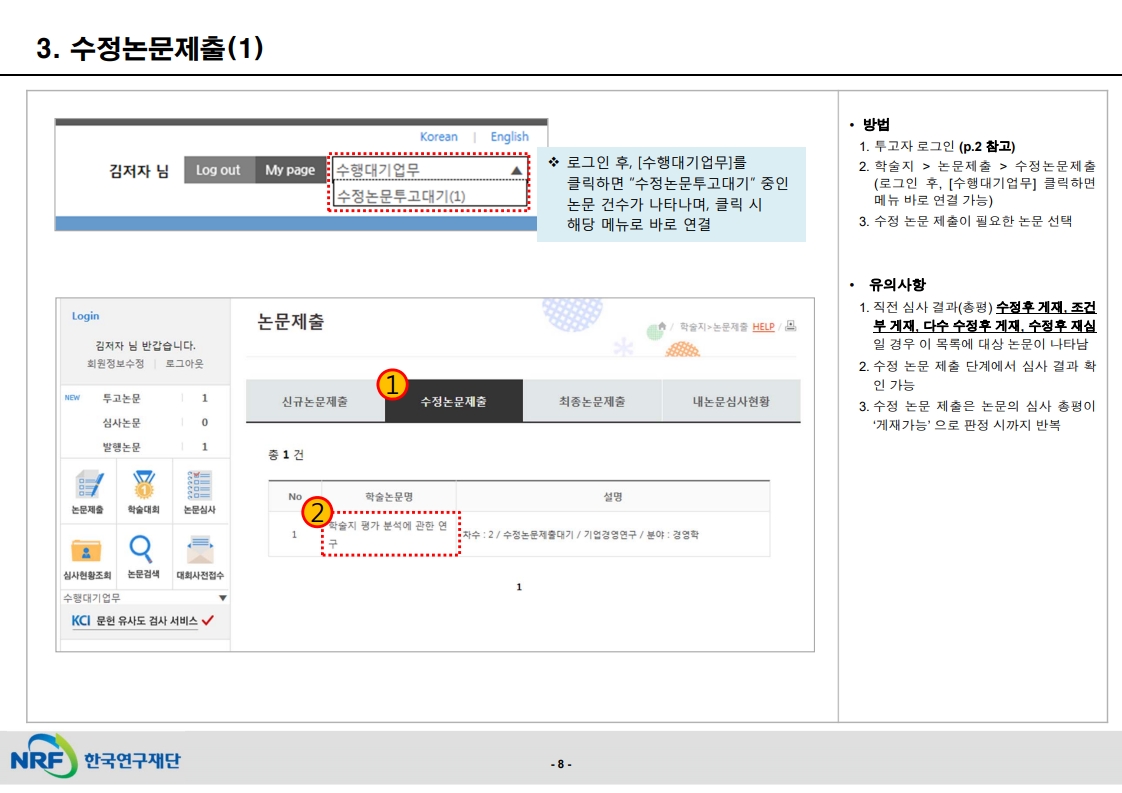Click description text 차수 : 2 / 수정논문제출대기

click(x=518, y=535)
